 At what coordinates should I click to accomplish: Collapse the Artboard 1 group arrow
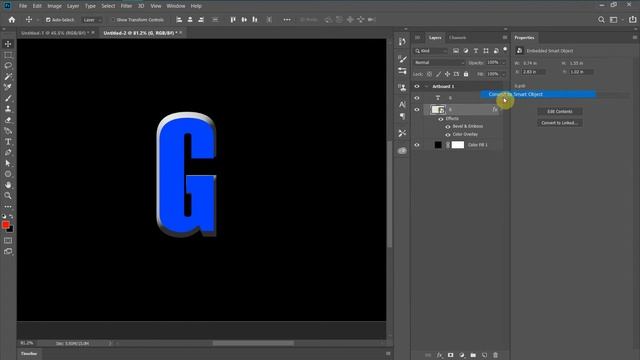(426, 87)
